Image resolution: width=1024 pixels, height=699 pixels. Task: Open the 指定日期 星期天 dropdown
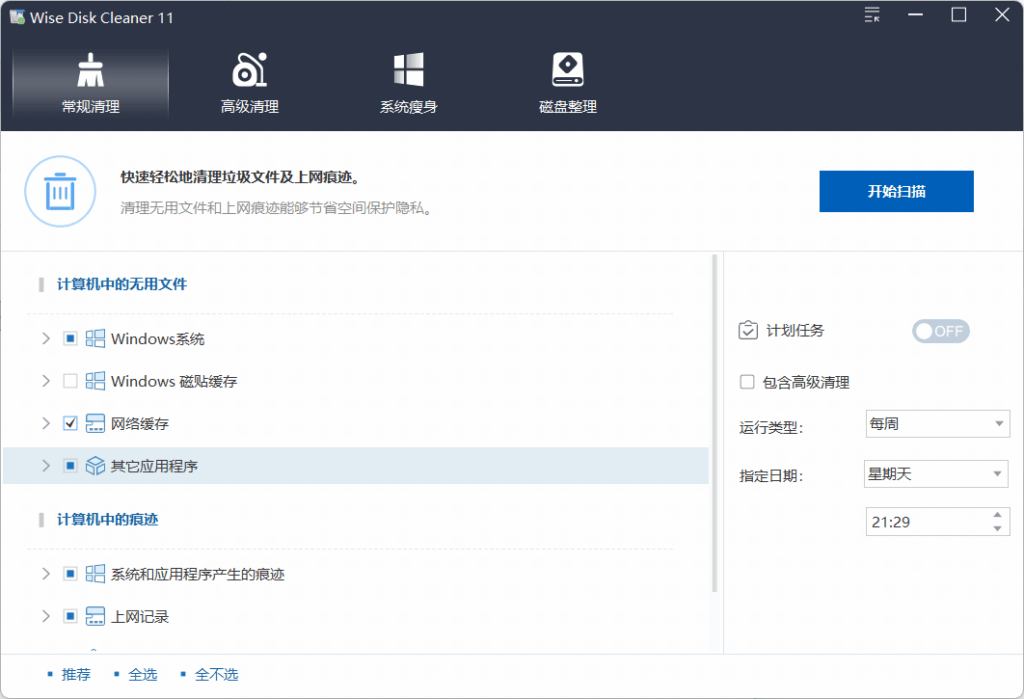936,473
